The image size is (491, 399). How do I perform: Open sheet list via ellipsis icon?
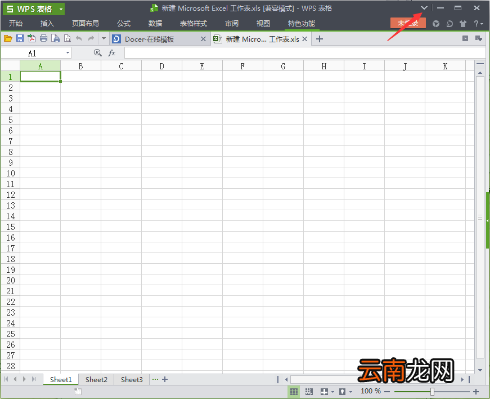(x=155, y=379)
